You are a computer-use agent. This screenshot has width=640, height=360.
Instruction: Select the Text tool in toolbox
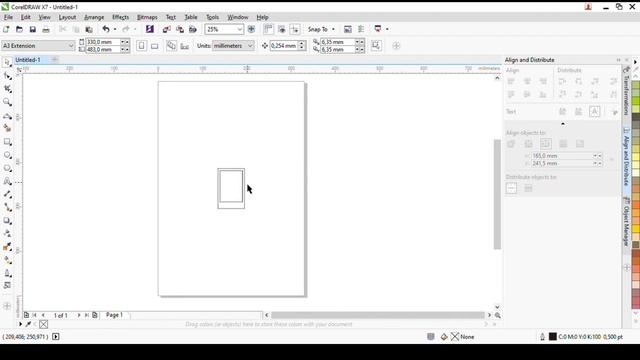pos(7,181)
